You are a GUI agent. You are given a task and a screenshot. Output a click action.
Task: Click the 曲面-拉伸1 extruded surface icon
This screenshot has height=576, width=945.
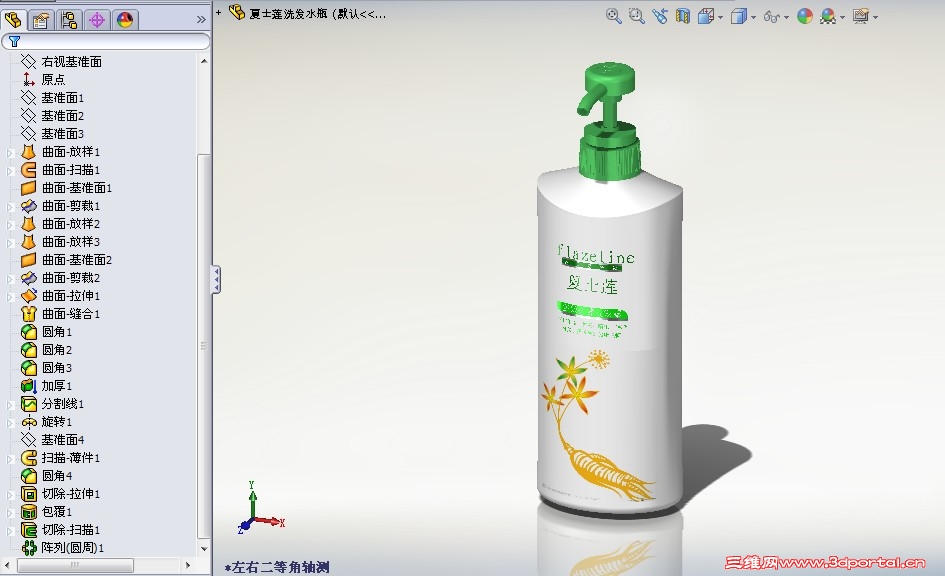click(28, 295)
